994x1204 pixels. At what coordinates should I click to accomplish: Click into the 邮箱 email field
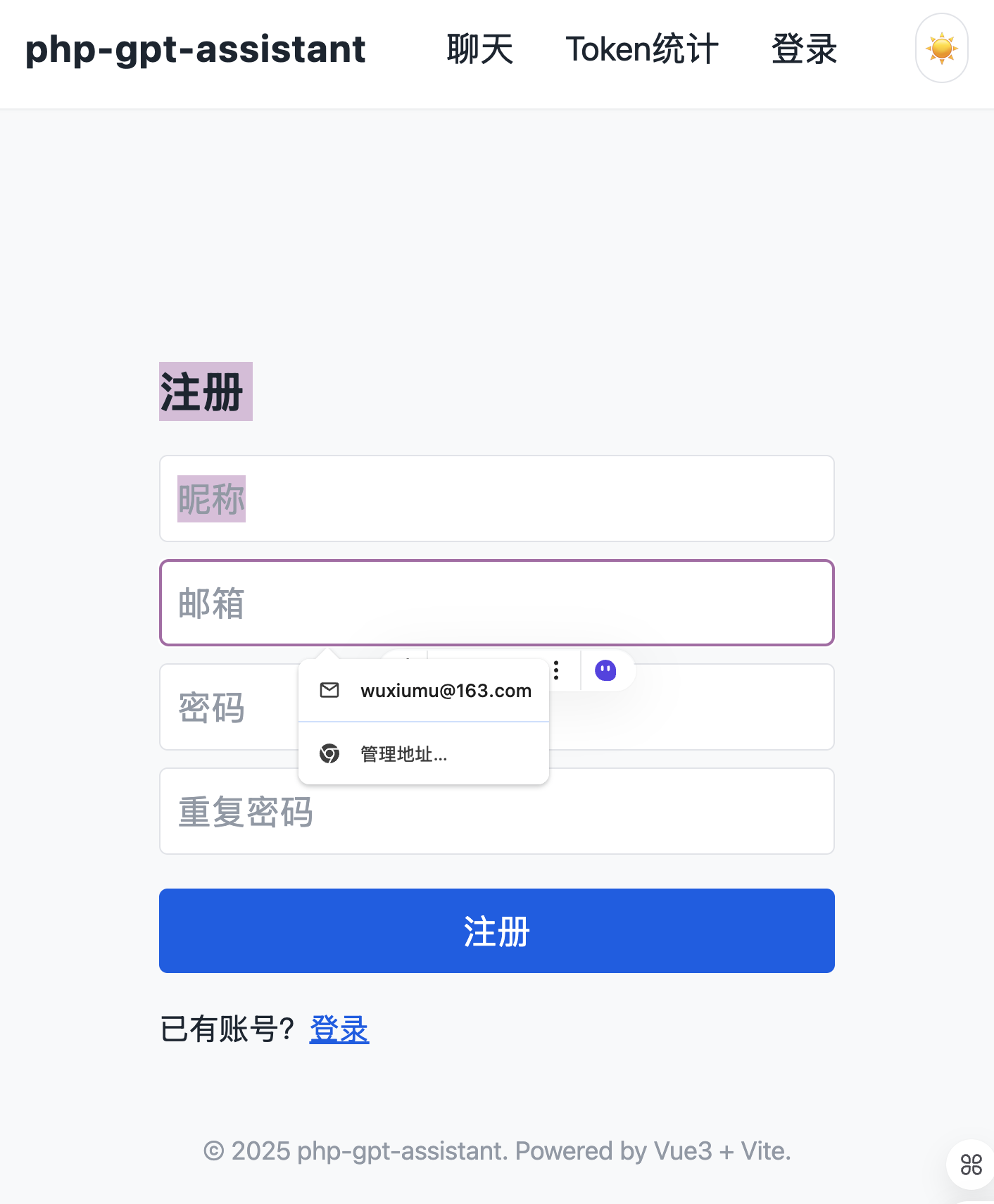tap(496, 603)
